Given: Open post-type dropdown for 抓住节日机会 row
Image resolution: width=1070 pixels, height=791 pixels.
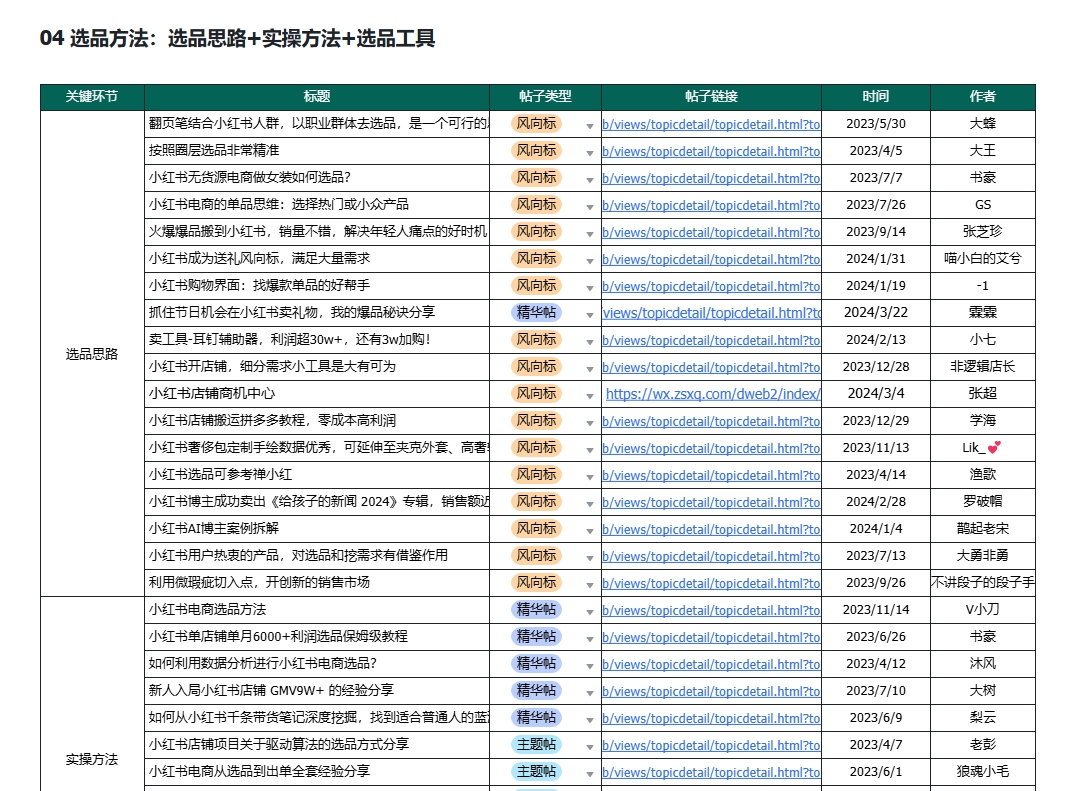Looking at the screenshot, I should tap(590, 315).
